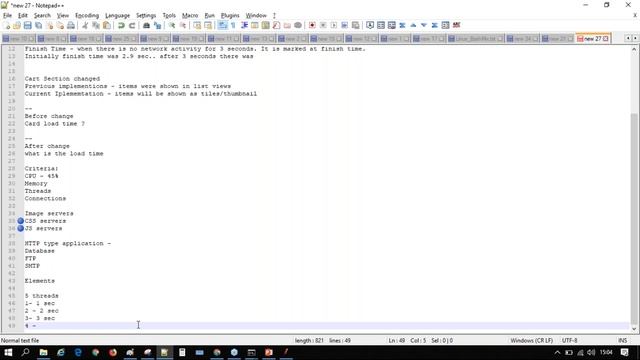Open the Edit menu

point(22,16)
